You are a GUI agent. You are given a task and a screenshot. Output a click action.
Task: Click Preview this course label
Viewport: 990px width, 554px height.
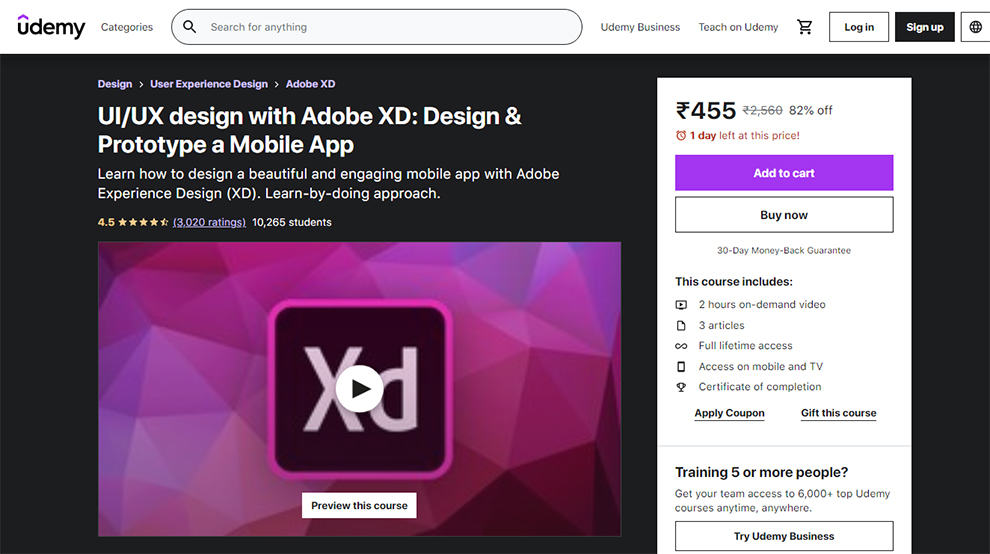coord(359,505)
